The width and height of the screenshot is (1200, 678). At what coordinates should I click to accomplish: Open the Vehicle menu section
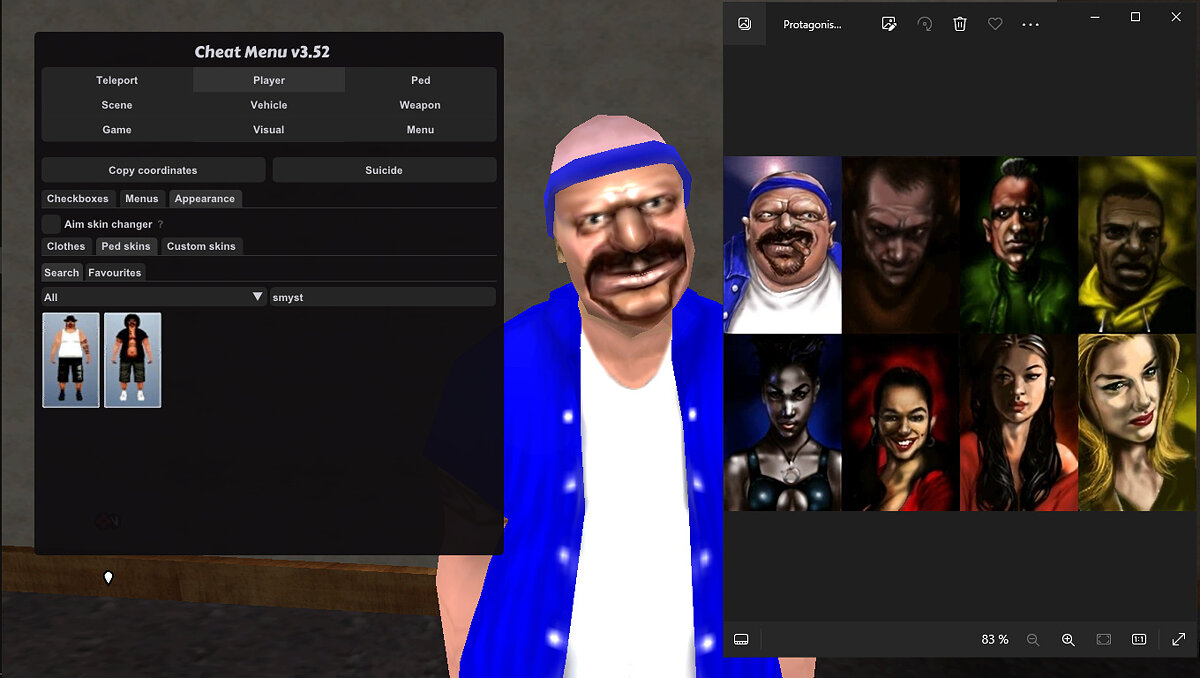pyautogui.click(x=269, y=105)
